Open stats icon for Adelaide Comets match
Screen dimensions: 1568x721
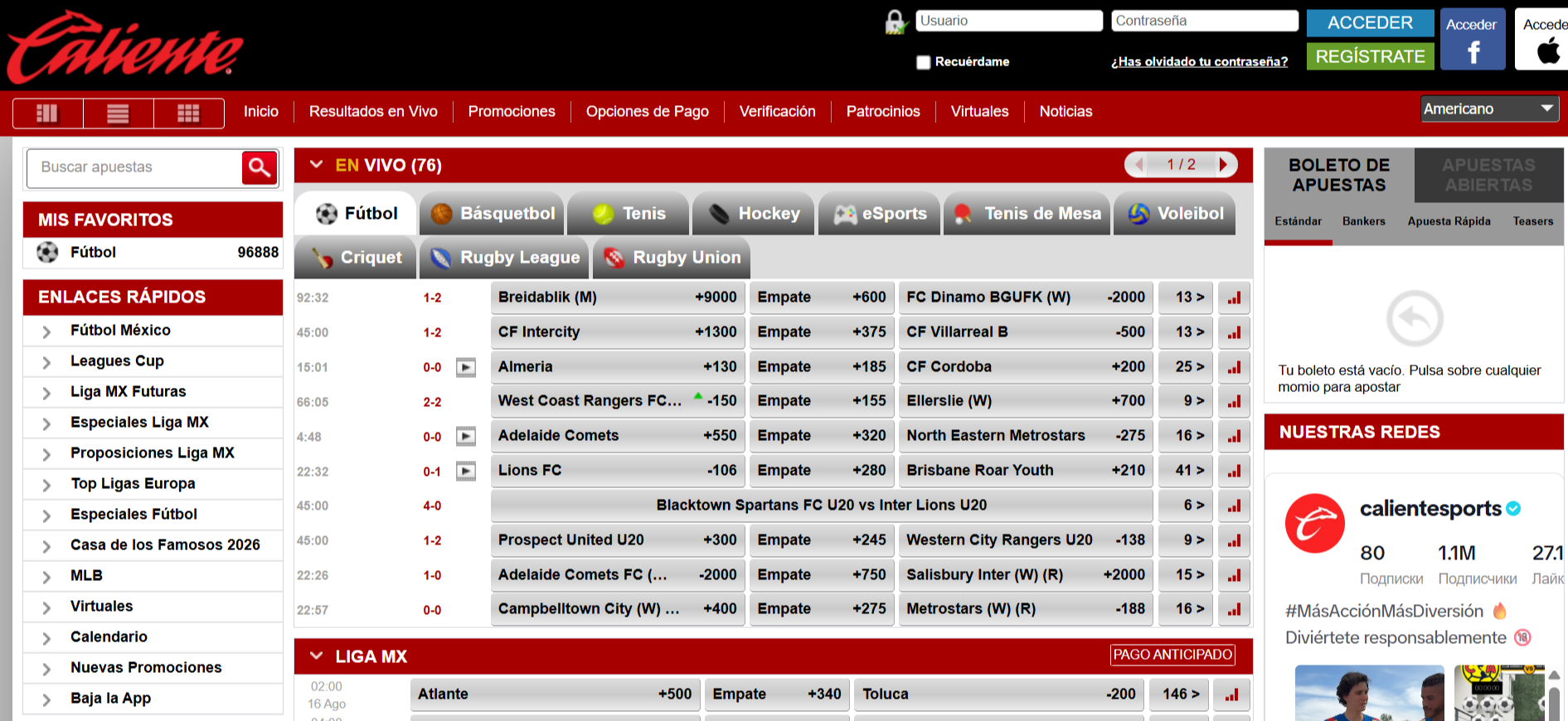point(1234,436)
